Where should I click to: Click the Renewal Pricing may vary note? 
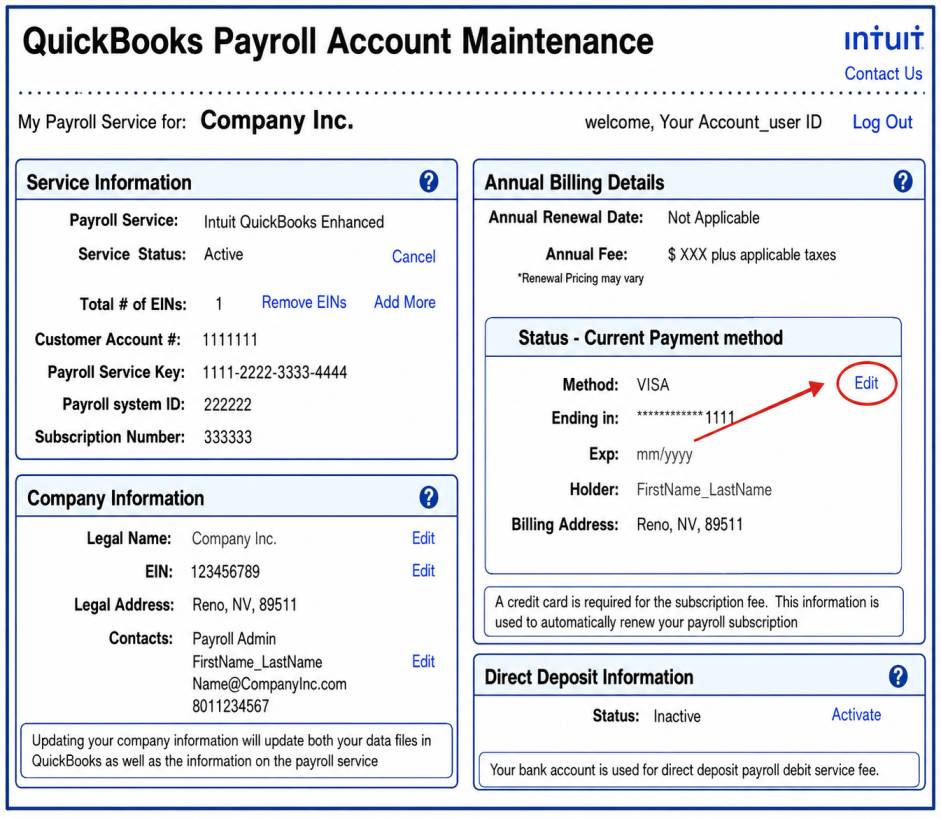tap(580, 278)
